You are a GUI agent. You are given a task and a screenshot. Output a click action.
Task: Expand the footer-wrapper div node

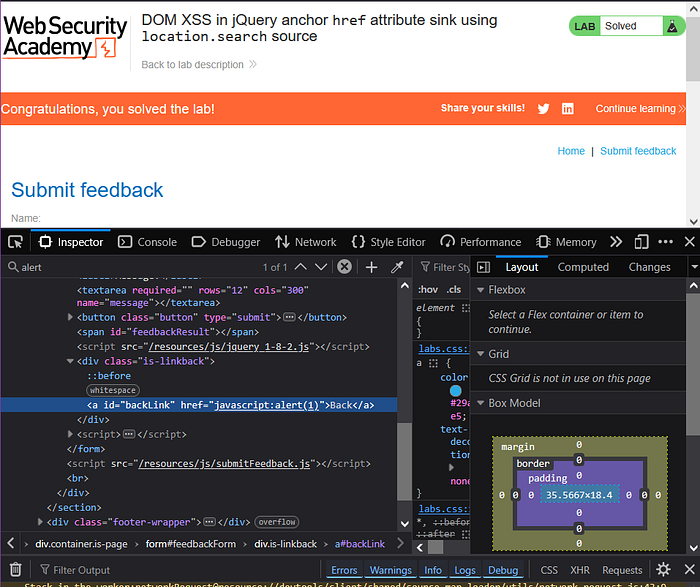[x=40, y=521]
